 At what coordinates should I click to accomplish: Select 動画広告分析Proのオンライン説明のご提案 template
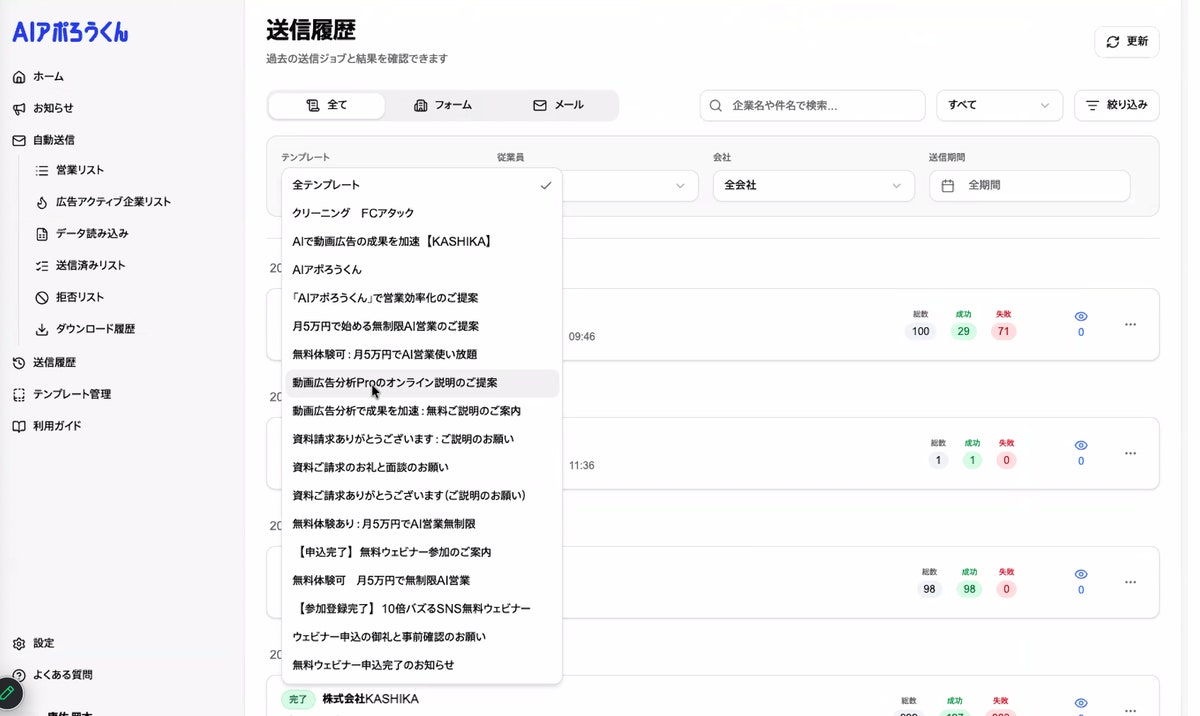point(421,383)
